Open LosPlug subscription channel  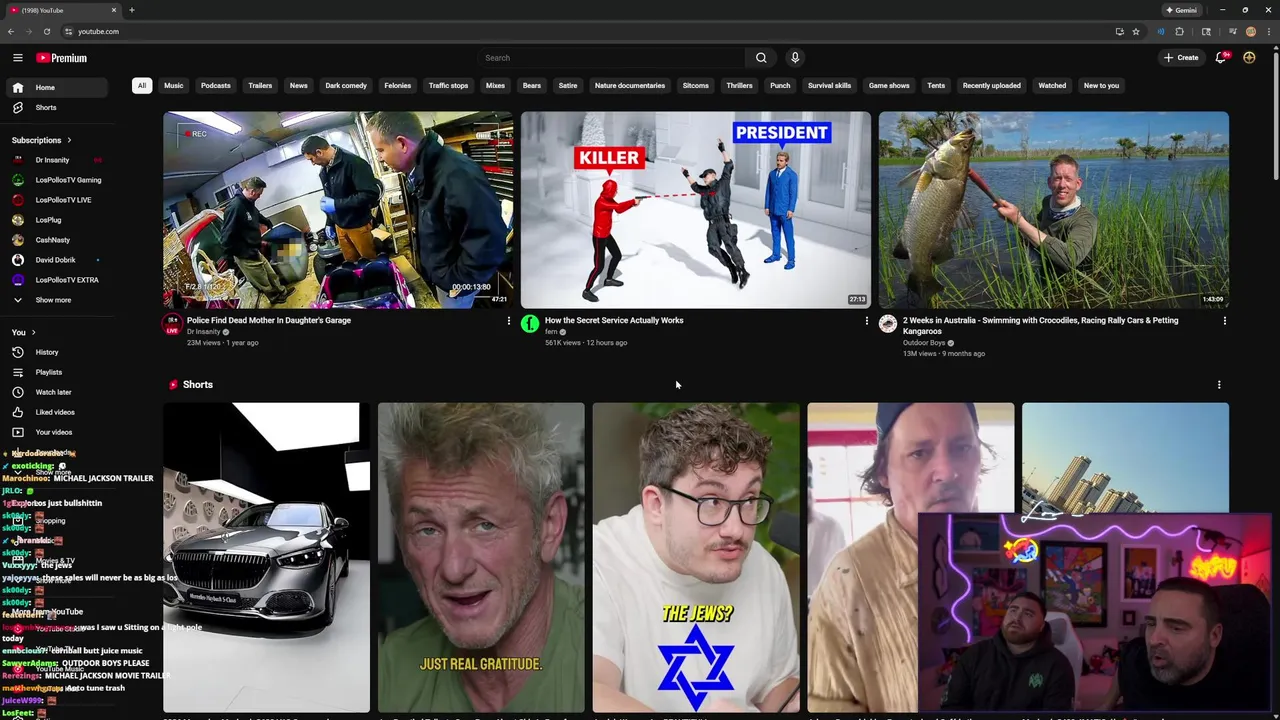point(58,220)
